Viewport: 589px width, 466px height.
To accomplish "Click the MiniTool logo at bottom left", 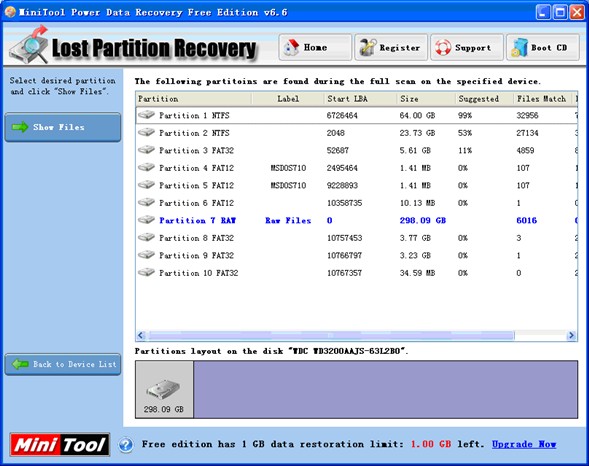I will coord(60,445).
